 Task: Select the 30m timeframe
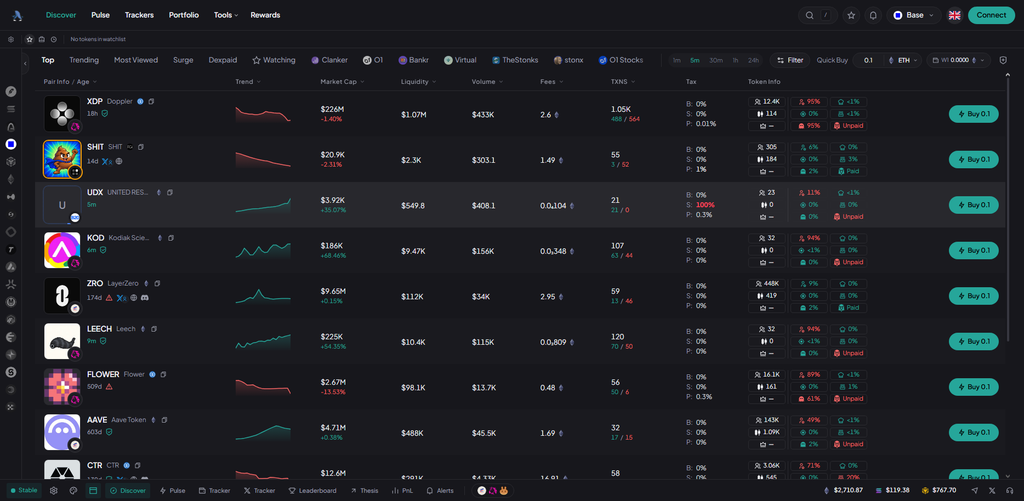tap(716, 60)
